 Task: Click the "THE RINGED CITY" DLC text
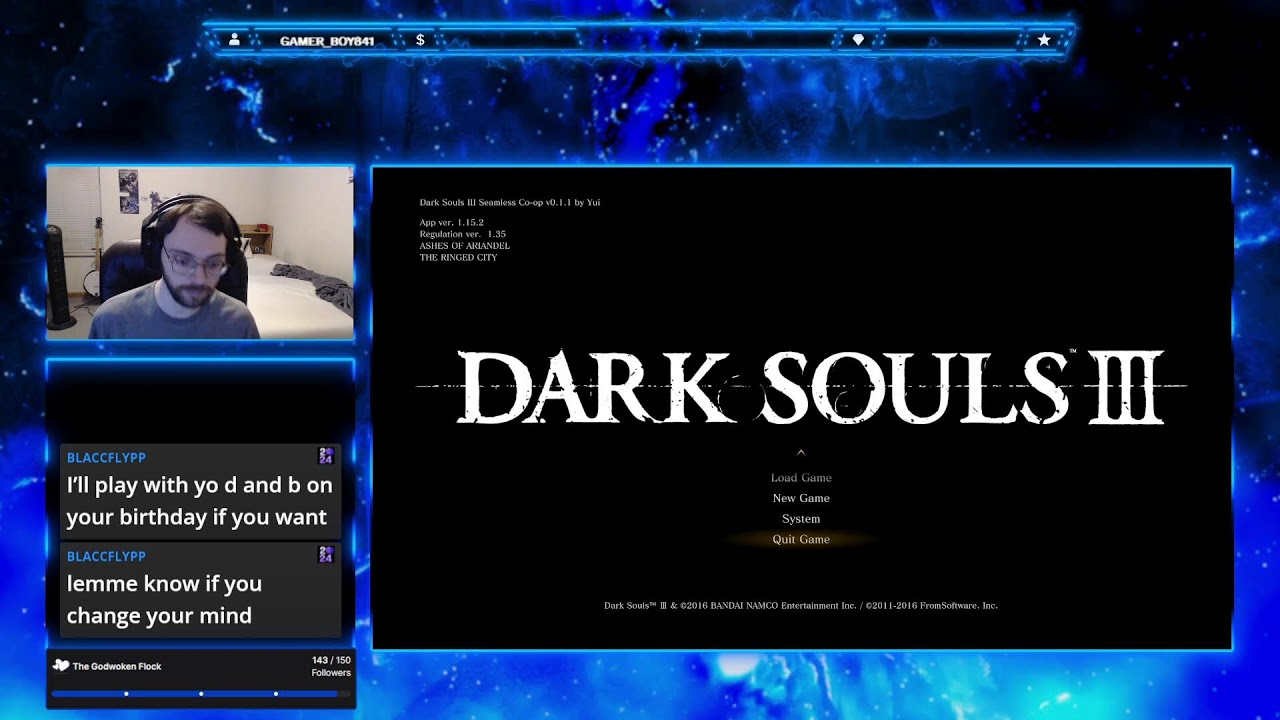click(458, 257)
